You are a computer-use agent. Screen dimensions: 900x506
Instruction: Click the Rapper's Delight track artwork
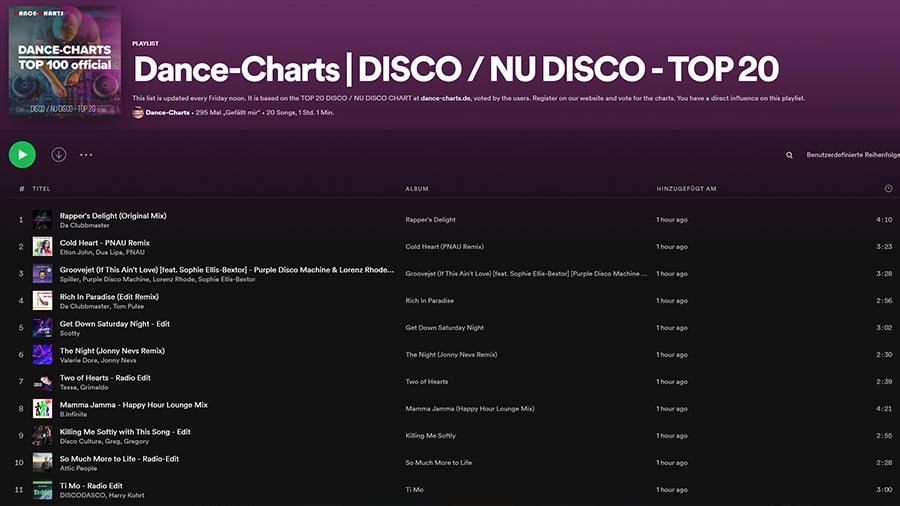42,220
